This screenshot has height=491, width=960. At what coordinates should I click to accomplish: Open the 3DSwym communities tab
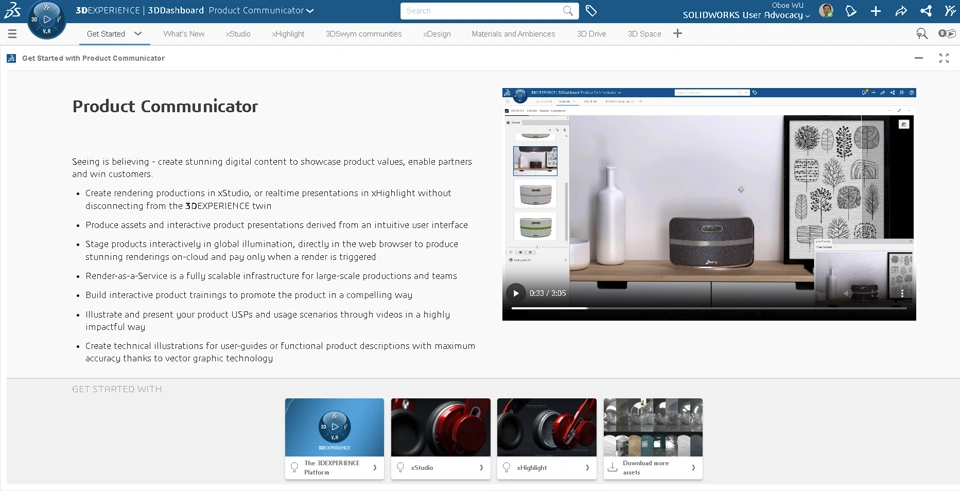pos(364,34)
